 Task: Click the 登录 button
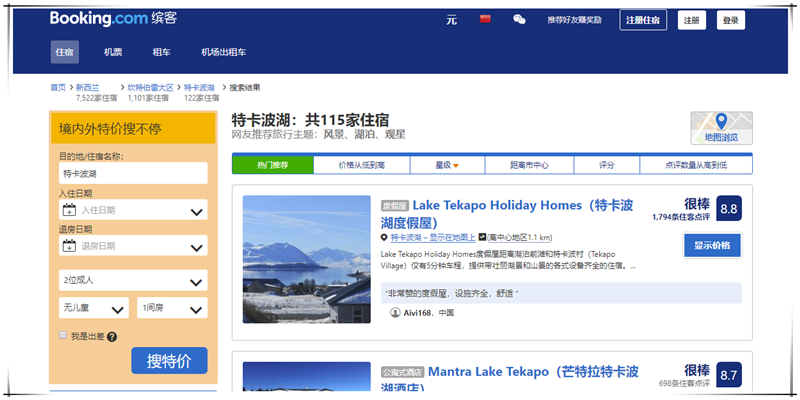(x=731, y=20)
